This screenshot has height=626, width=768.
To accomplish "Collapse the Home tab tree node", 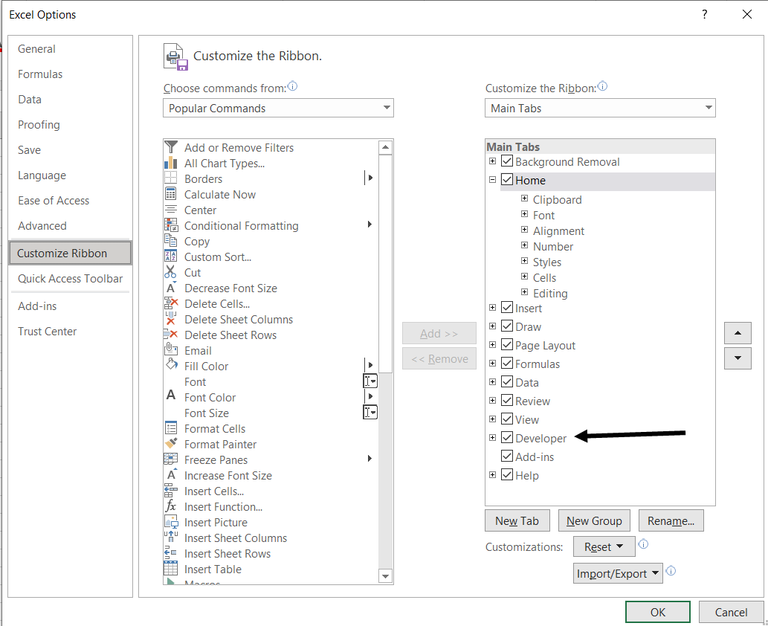I will 493,180.
